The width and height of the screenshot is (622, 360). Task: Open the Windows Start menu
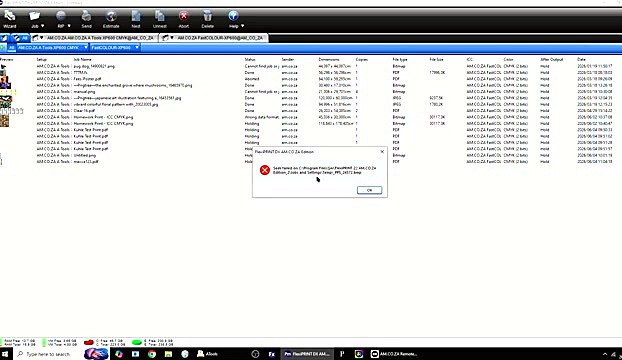coord(6,354)
